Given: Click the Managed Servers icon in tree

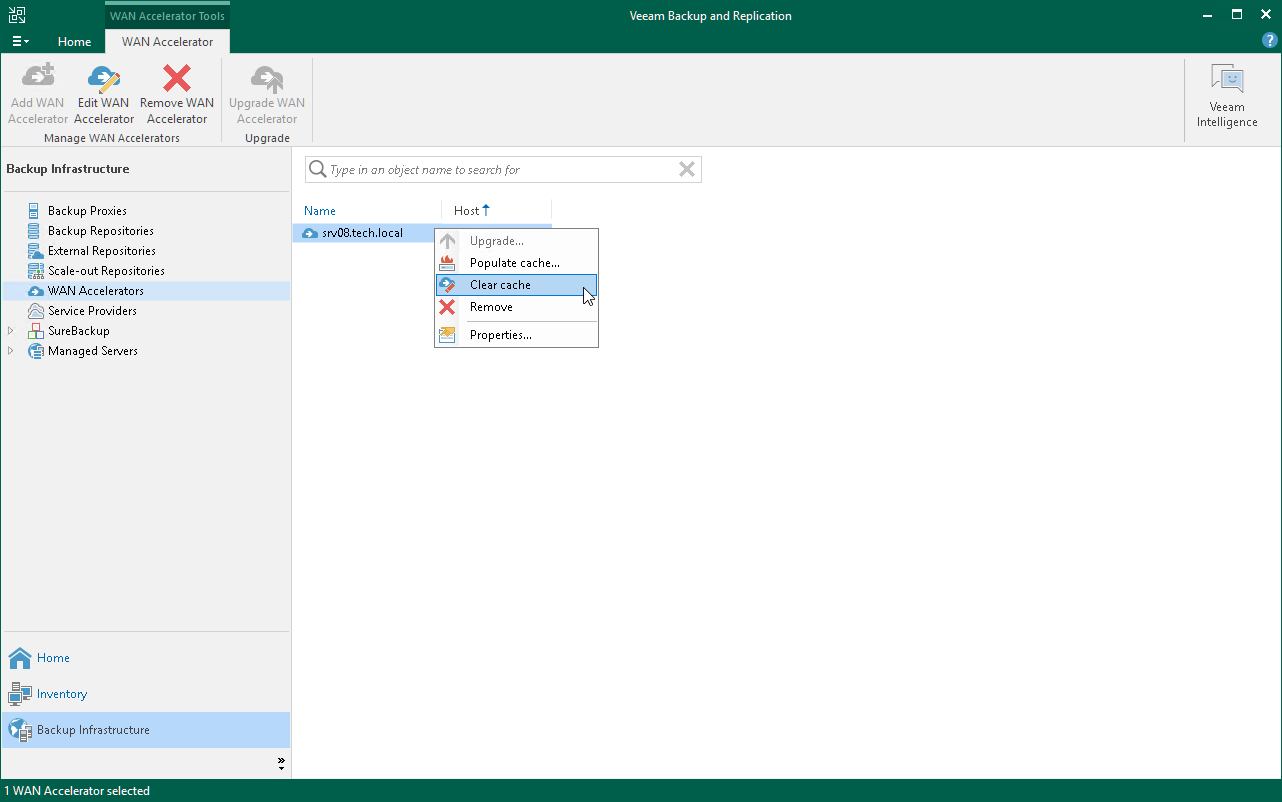Looking at the screenshot, I should (36, 351).
